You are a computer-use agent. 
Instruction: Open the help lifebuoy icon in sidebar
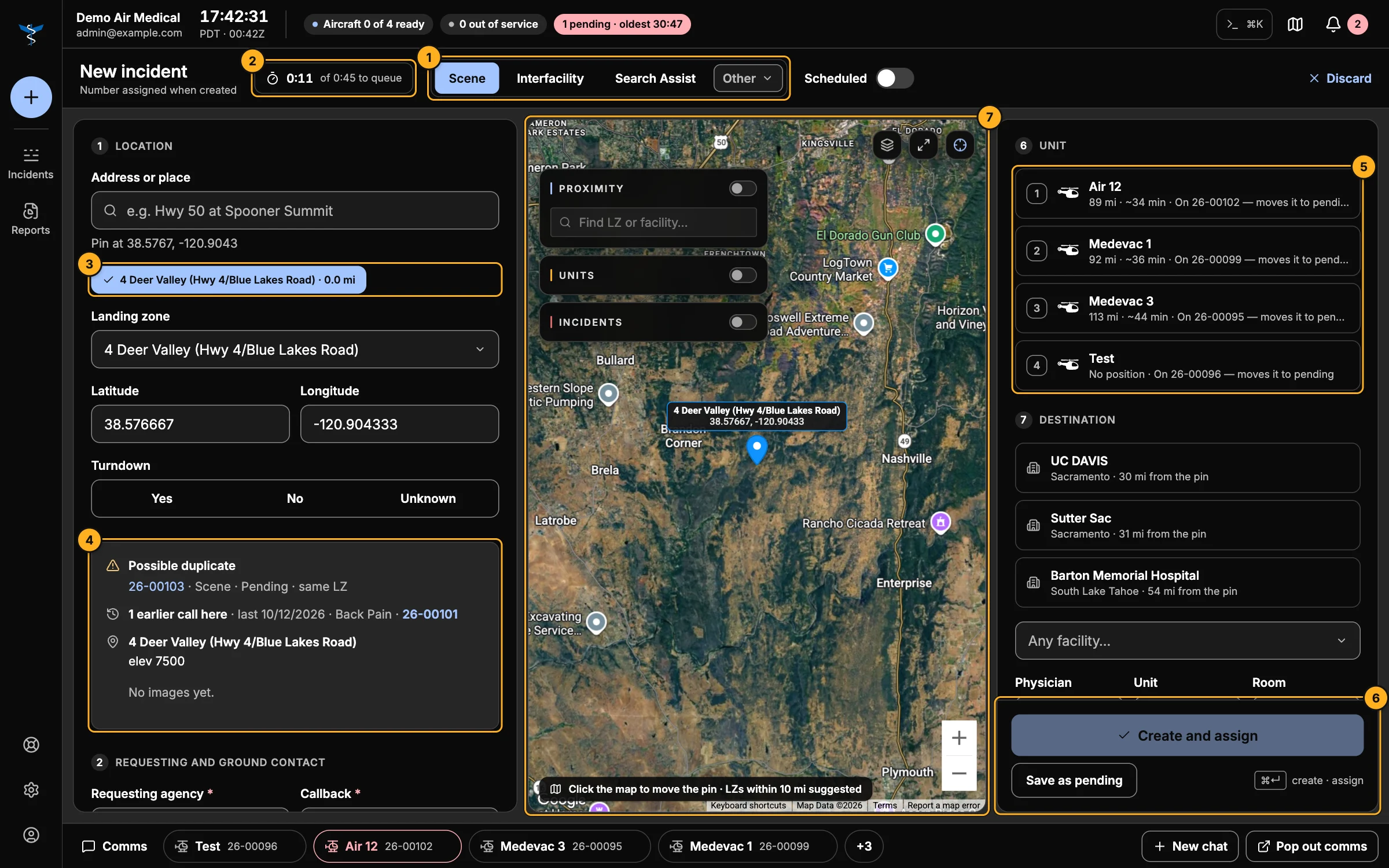(31, 745)
